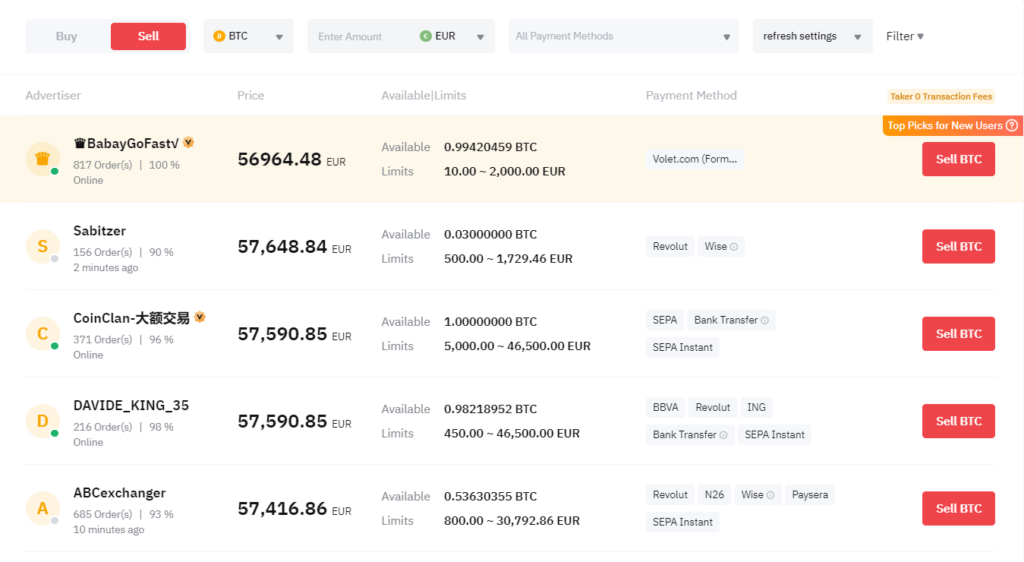Screen dimensions: 1024x562
Task: Click the Available|Limits column header
Action: (424, 96)
